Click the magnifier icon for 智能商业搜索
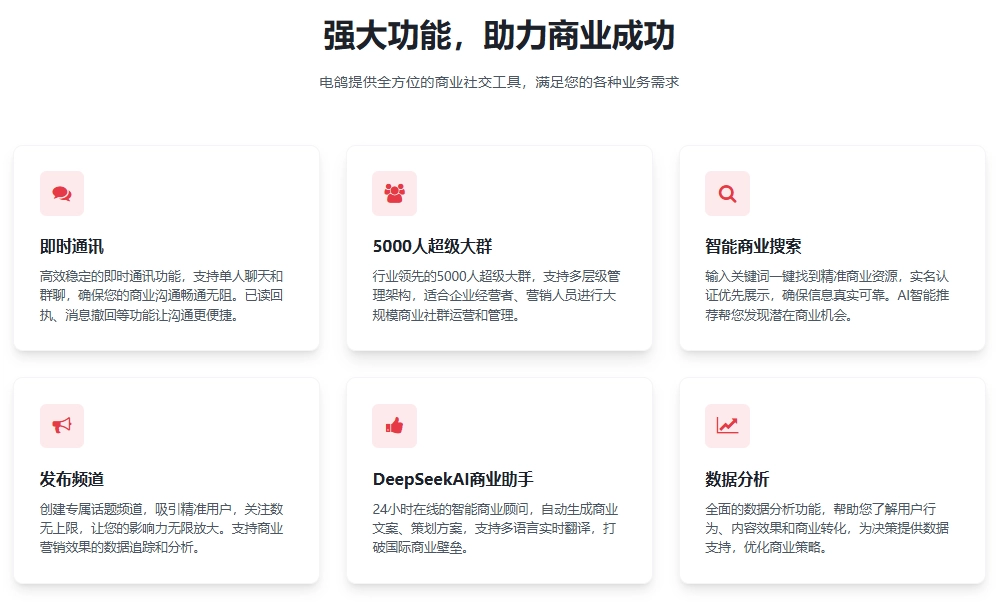 (x=727, y=194)
